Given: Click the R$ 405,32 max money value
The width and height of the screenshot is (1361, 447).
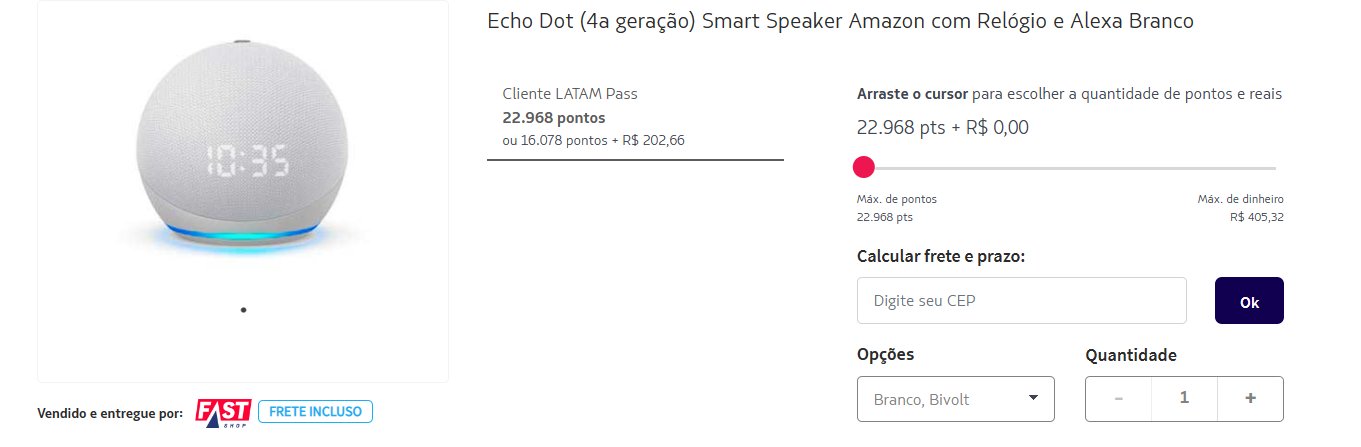Looking at the screenshot, I should tap(1257, 216).
